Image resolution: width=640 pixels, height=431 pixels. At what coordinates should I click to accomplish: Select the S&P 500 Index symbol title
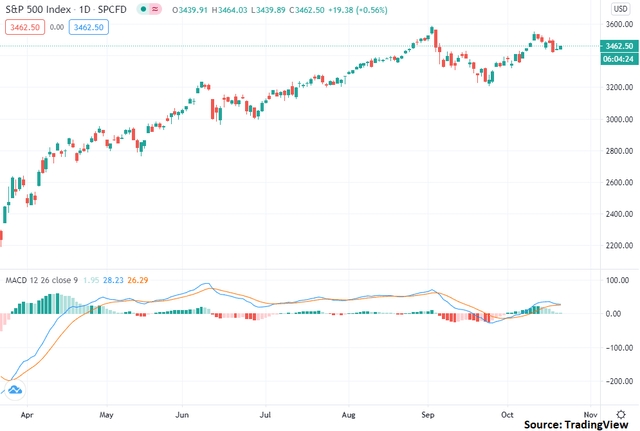pyautogui.click(x=38, y=9)
